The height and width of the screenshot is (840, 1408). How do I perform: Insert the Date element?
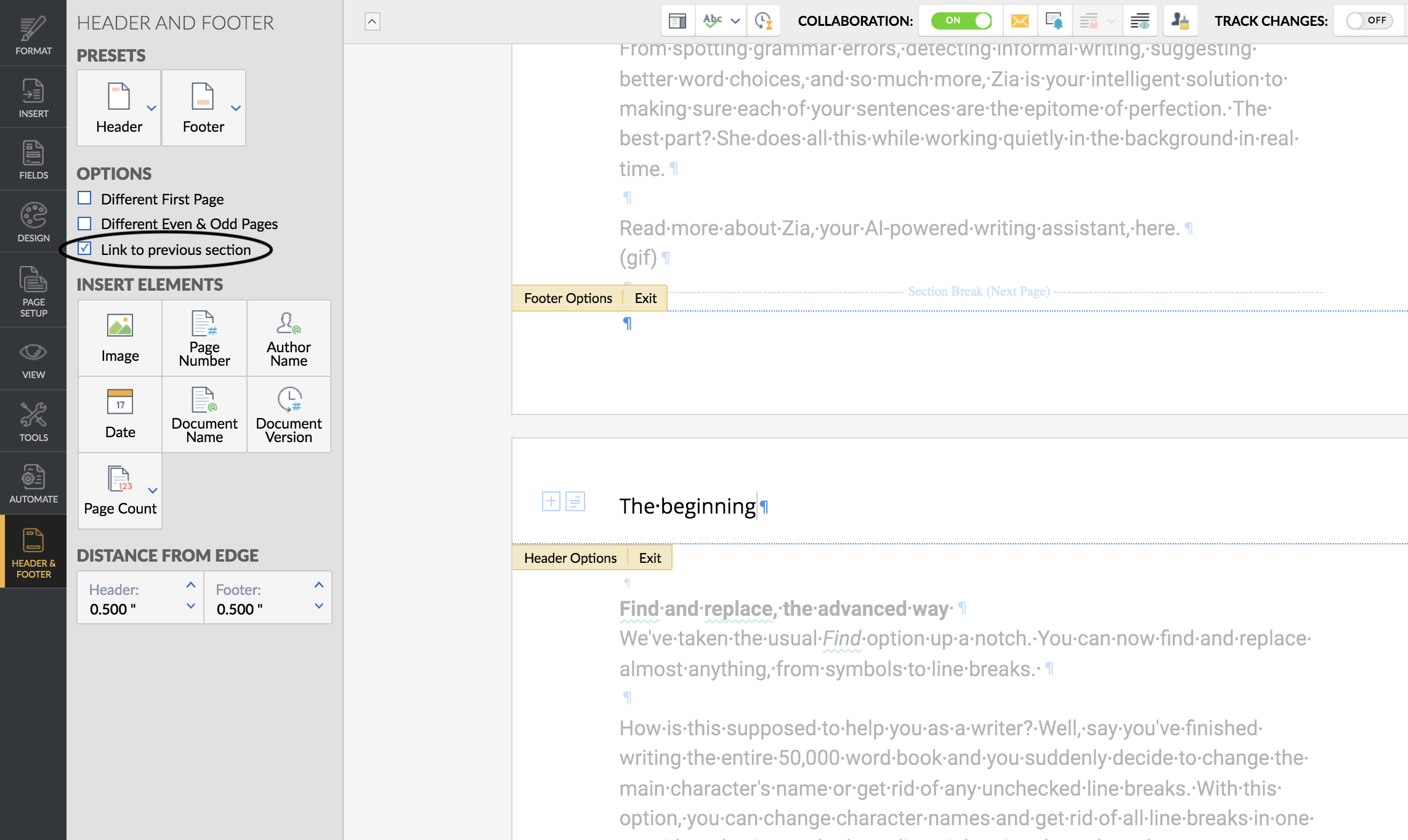tap(120, 414)
